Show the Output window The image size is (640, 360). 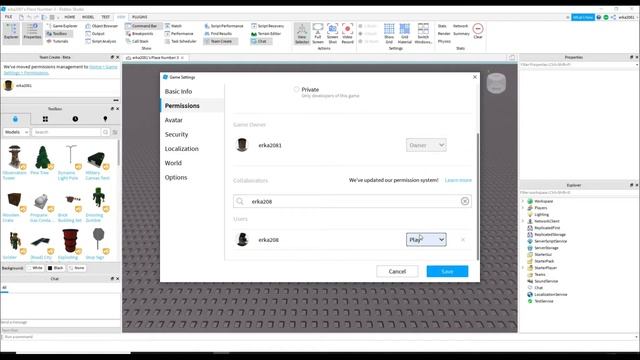click(95, 33)
